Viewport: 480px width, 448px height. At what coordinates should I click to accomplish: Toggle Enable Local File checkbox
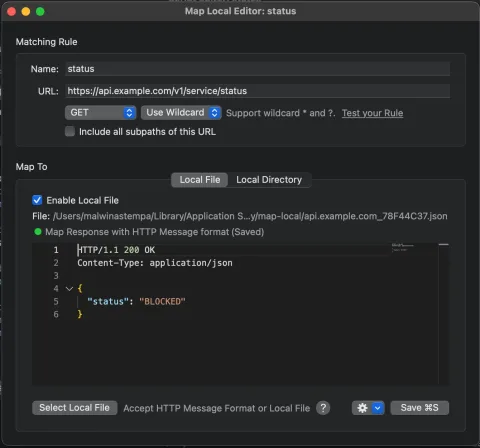(37, 200)
